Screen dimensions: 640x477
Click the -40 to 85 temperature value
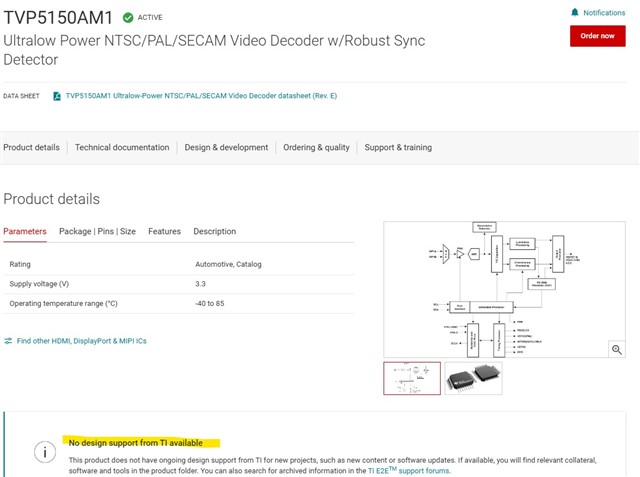[x=209, y=304]
